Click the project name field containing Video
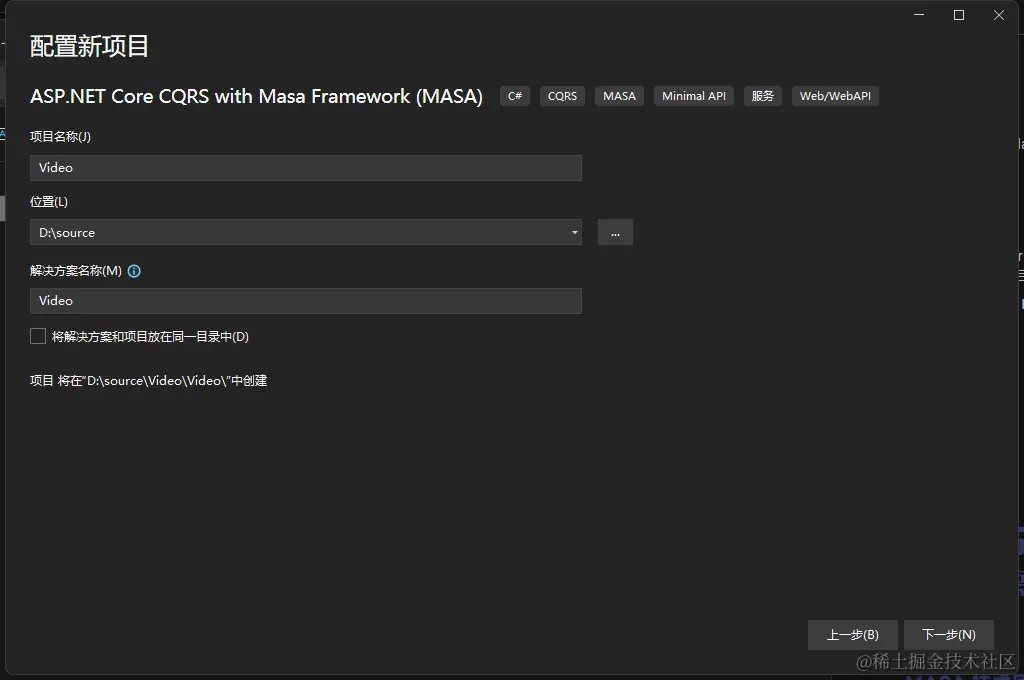This screenshot has width=1024, height=680. pyautogui.click(x=306, y=168)
